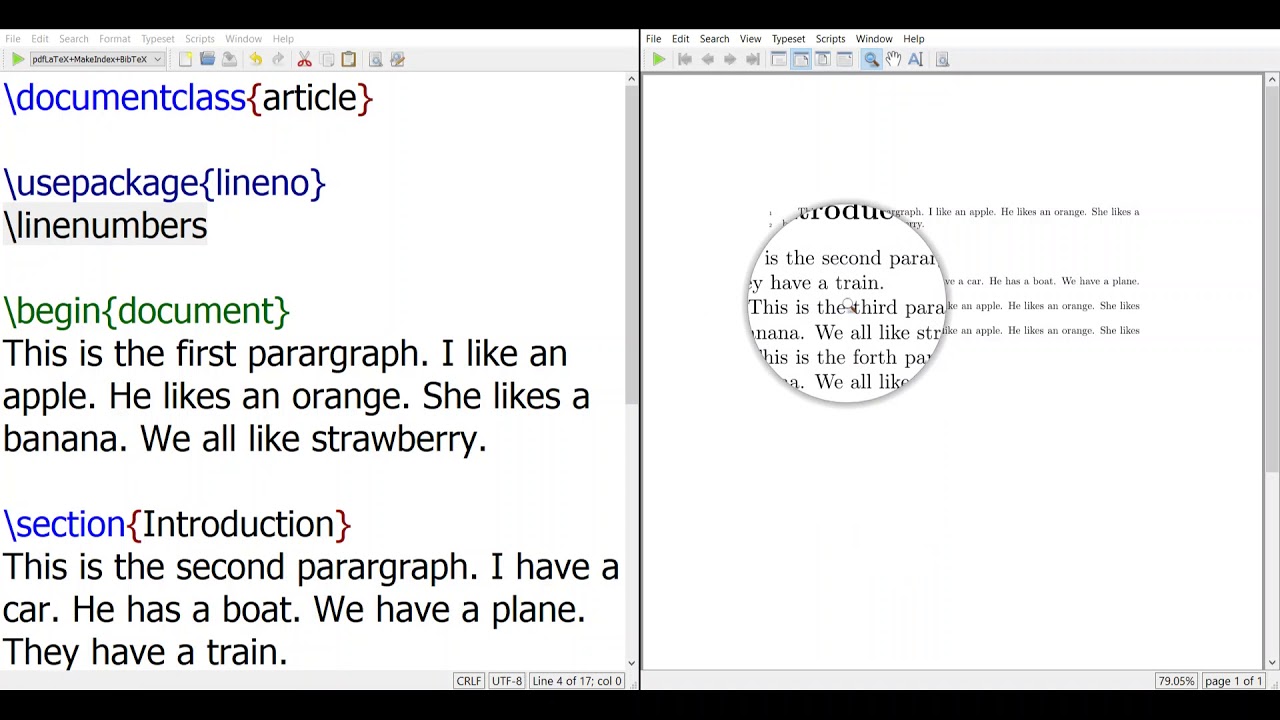Click the text 'They have a train.' in editor

[x=145, y=652]
